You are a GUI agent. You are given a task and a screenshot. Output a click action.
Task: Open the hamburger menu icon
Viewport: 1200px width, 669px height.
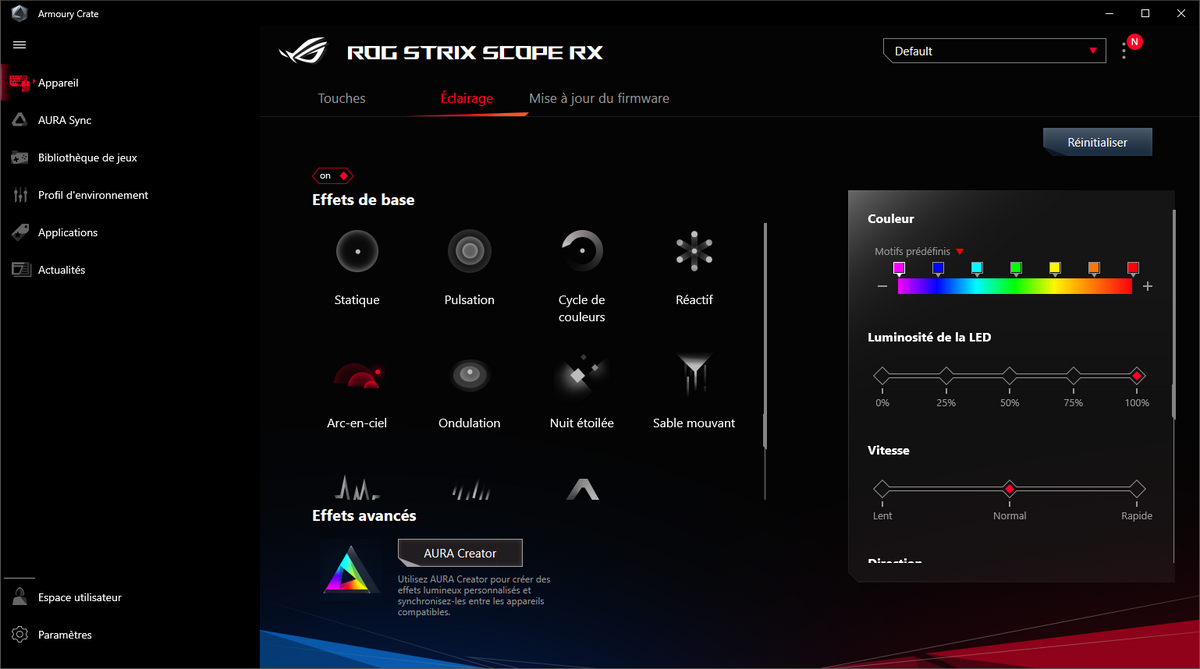point(19,45)
